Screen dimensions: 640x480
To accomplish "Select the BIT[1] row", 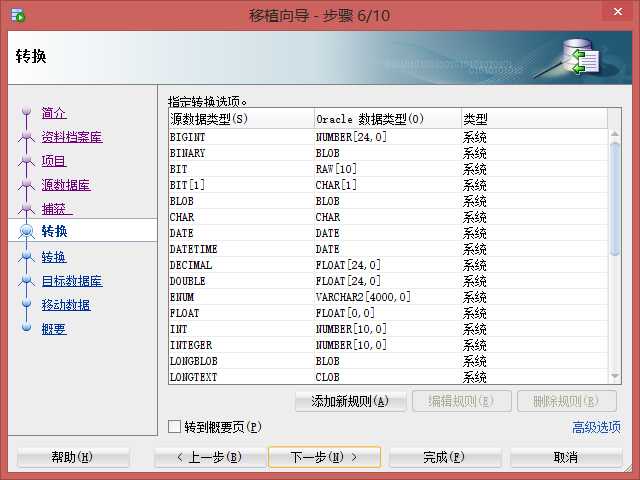I will click(388, 185).
